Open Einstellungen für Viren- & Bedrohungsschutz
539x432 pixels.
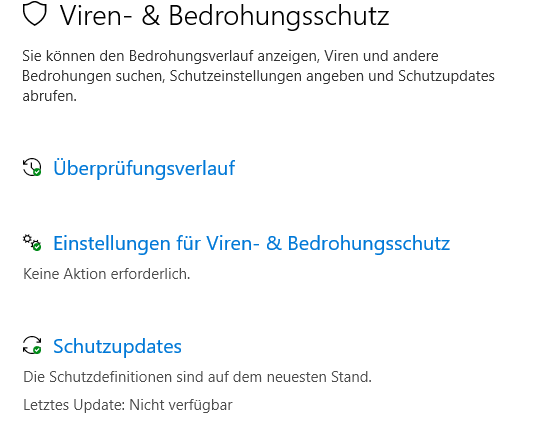[x=251, y=243]
